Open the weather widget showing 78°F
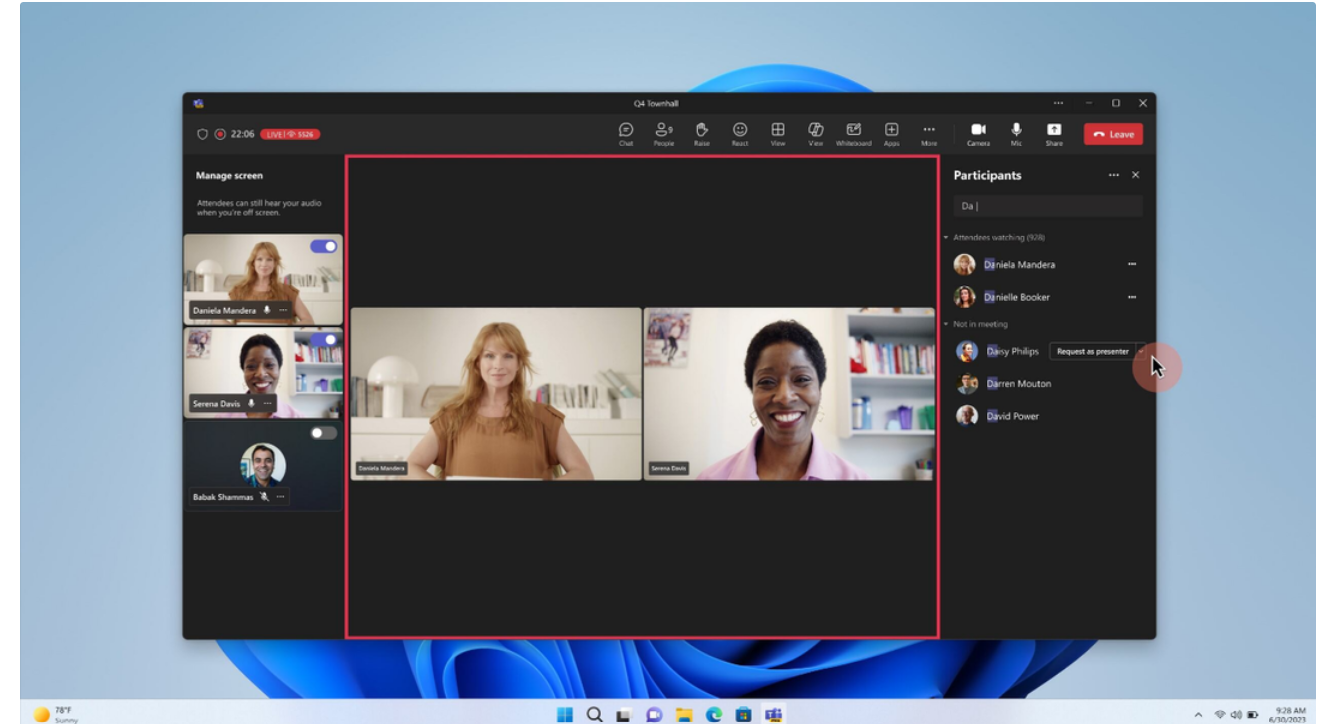 (56, 714)
